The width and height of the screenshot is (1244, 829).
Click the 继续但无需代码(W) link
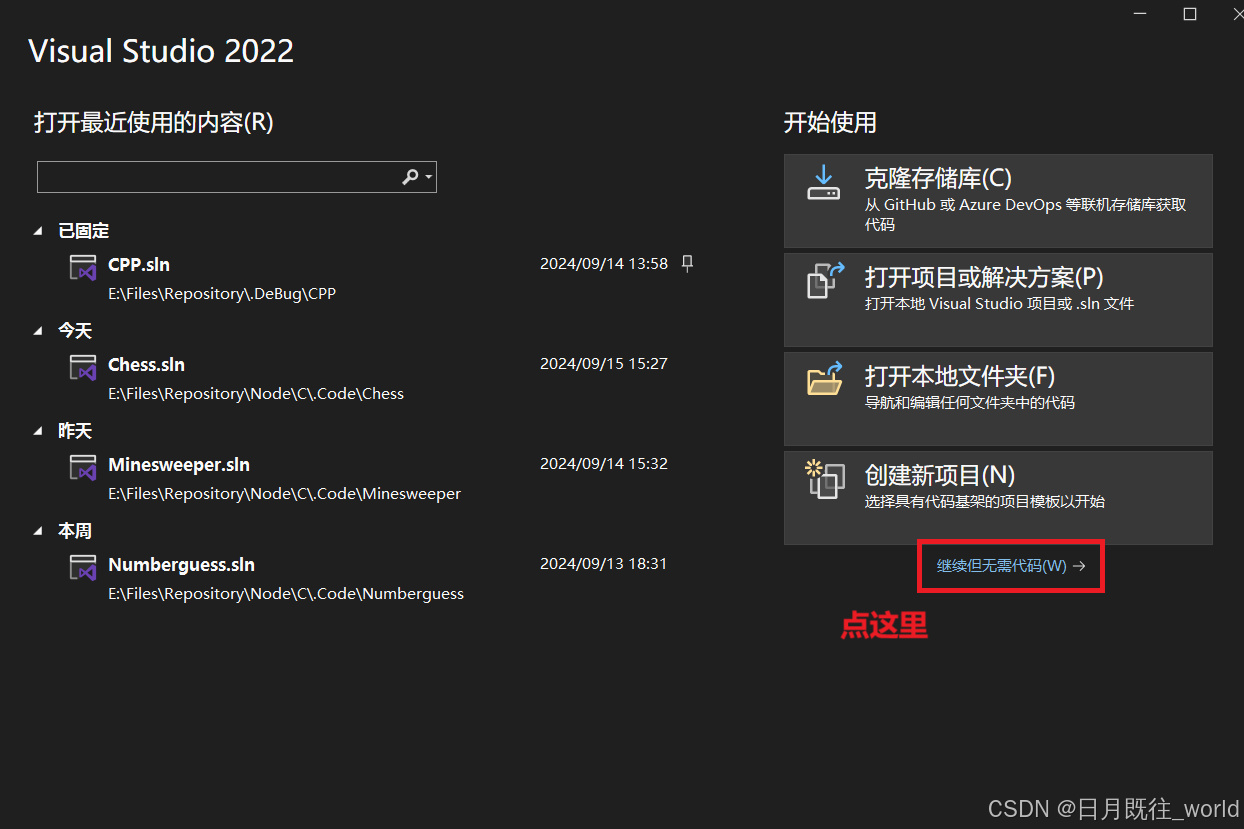click(1010, 566)
